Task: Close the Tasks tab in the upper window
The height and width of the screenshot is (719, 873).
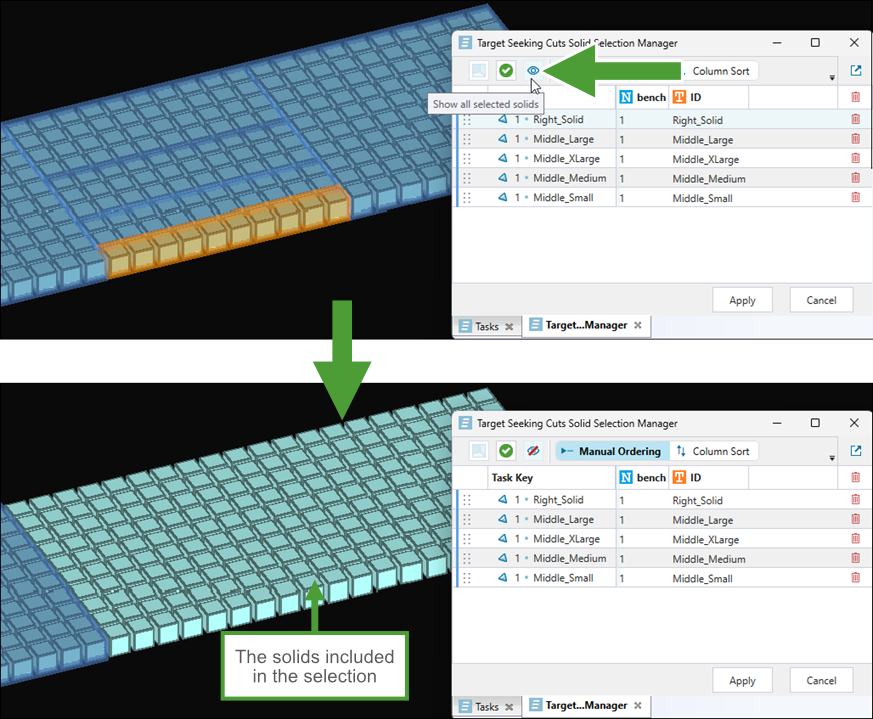Action: [x=509, y=327]
